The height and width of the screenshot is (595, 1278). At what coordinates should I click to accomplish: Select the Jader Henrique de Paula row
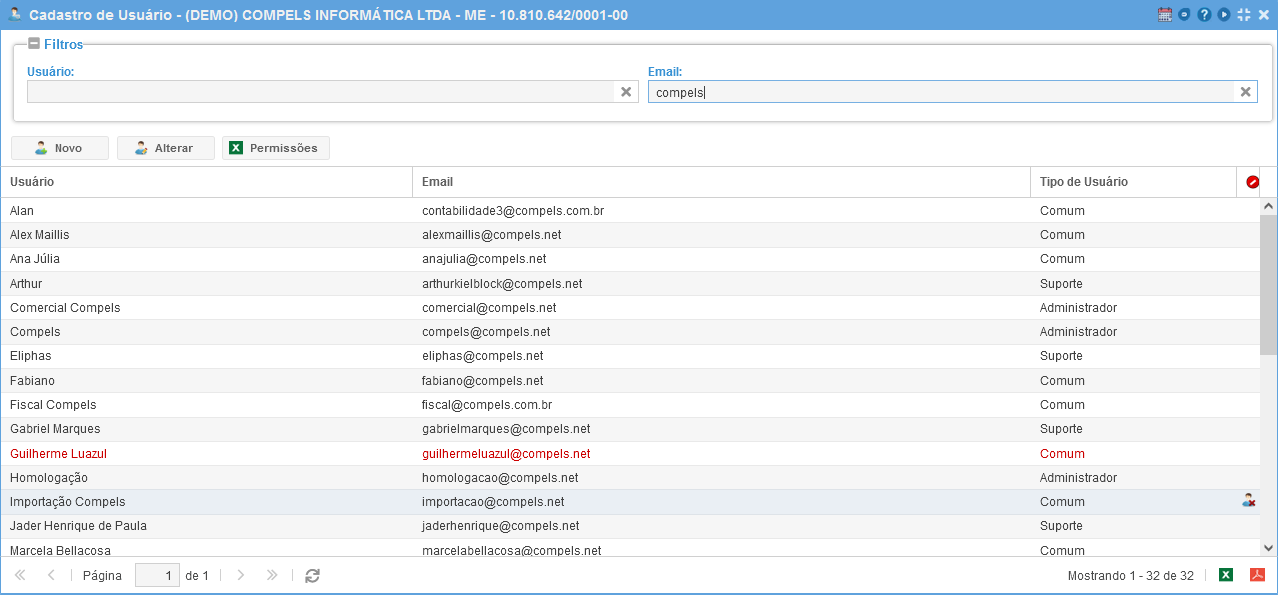[630, 526]
